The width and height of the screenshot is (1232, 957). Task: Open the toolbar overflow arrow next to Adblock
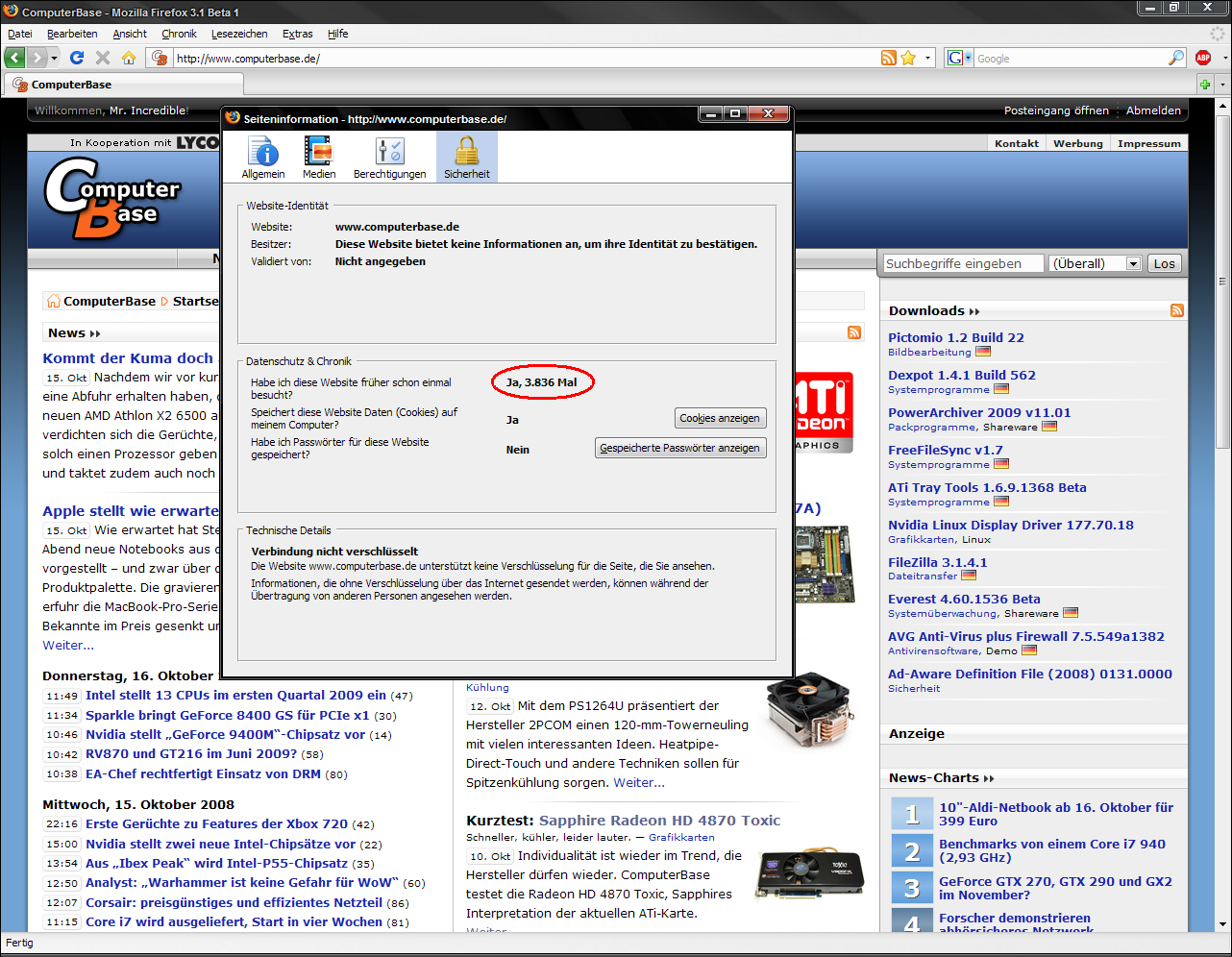[x=1224, y=58]
